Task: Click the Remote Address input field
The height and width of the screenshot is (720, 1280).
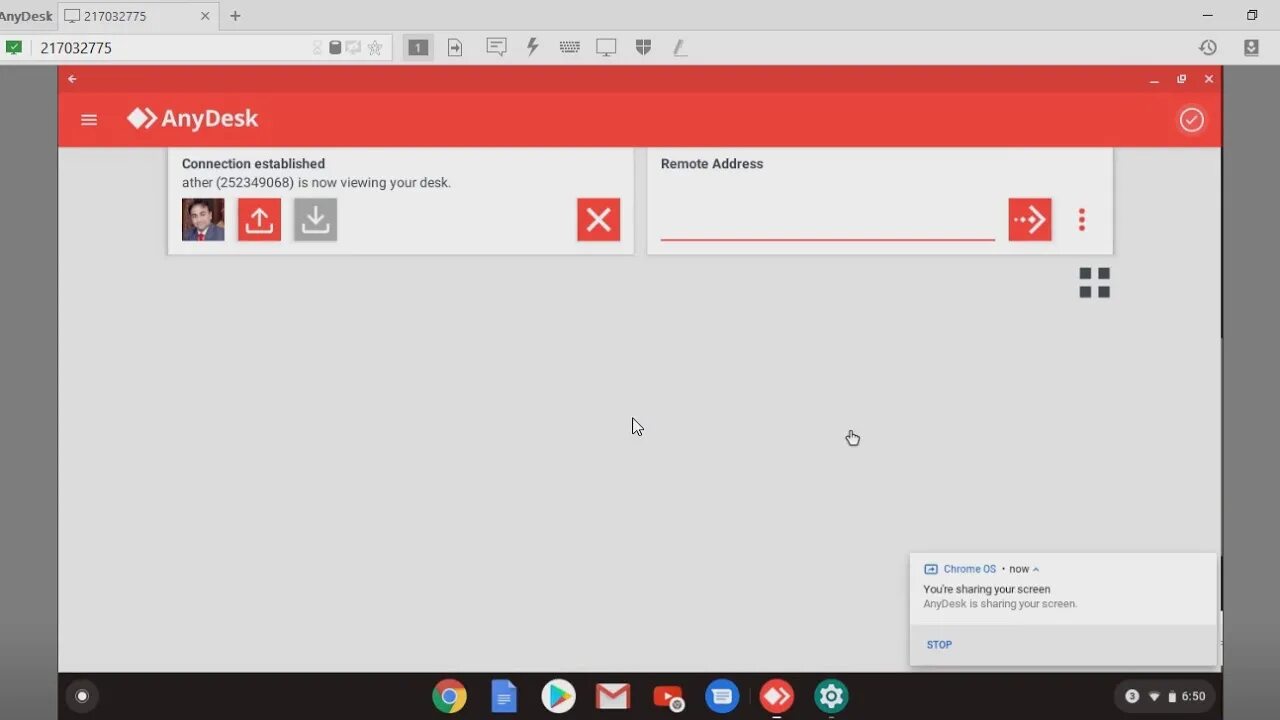Action: click(x=827, y=220)
